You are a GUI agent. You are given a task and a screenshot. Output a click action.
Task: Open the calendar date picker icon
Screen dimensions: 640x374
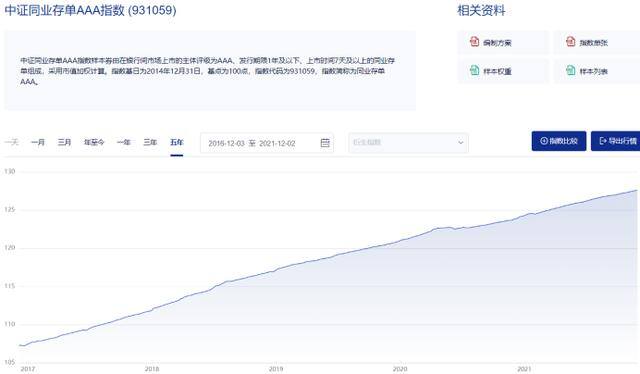[x=325, y=142]
